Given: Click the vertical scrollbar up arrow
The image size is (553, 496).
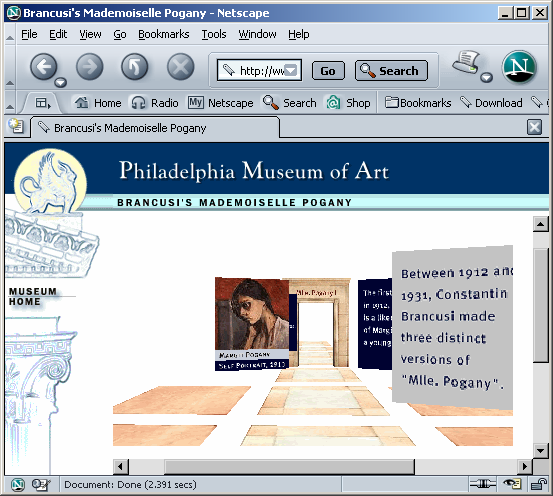Looking at the screenshot, I should coord(540,224).
